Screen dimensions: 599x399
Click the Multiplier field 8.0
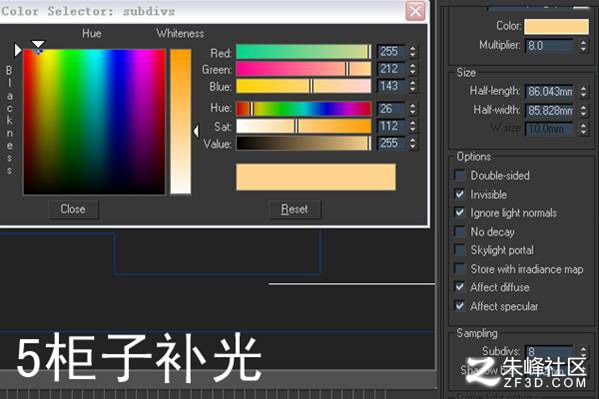click(x=549, y=46)
